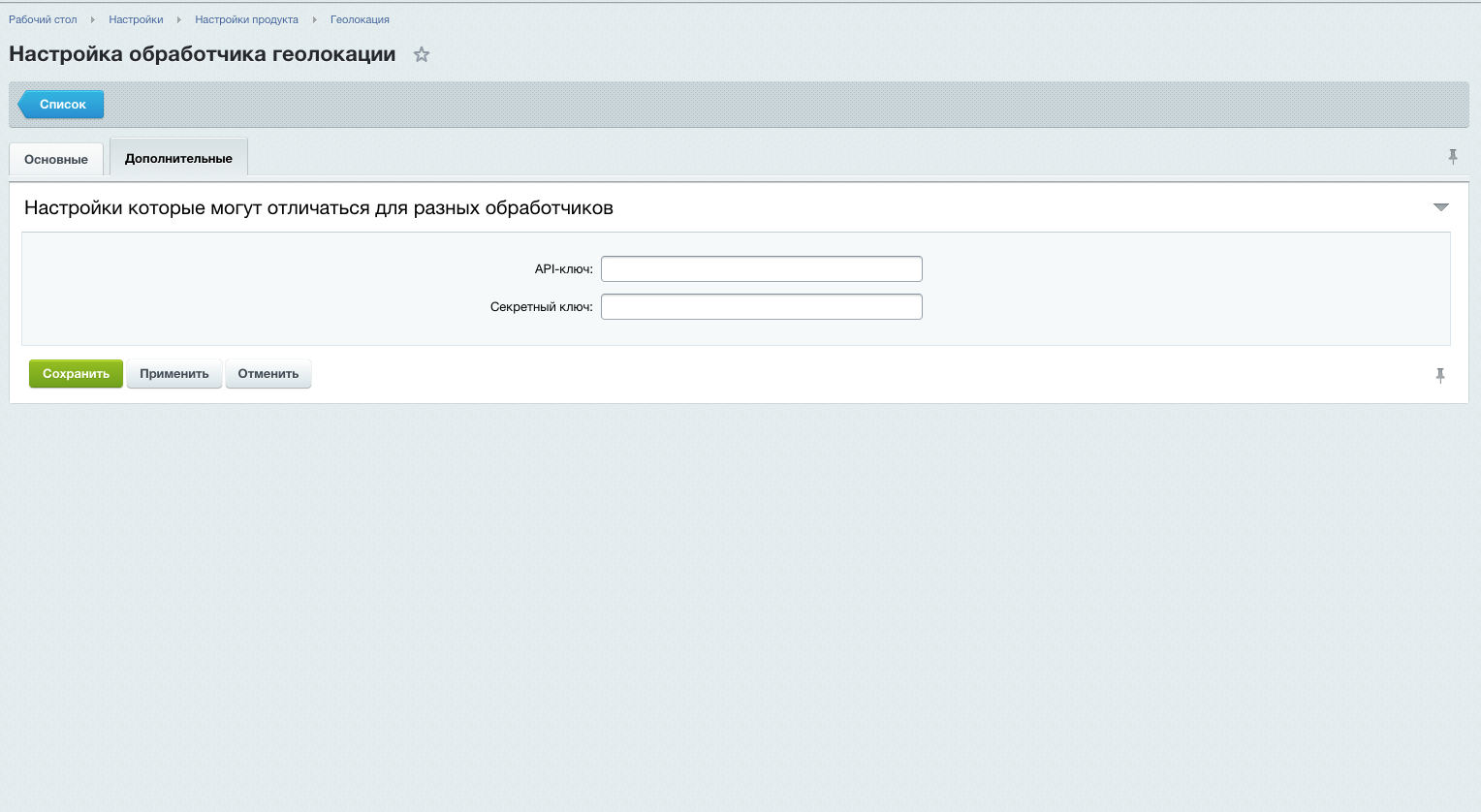Viewport: 1481px width, 812px height.
Task: Cancel changes with the Отменить button
Action: [x=268, y=374]
